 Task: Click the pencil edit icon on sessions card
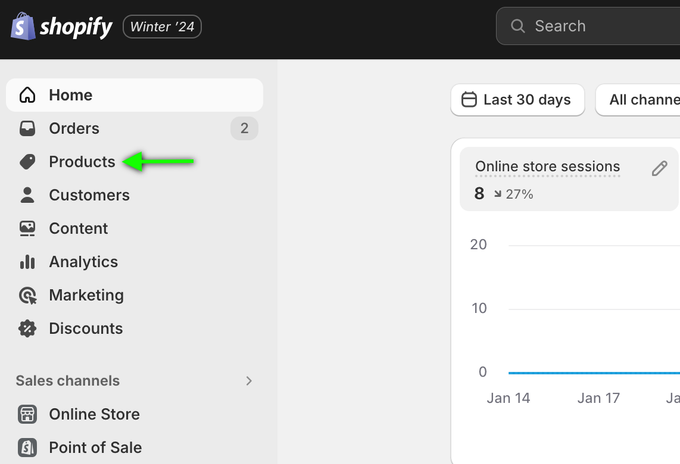660,168
